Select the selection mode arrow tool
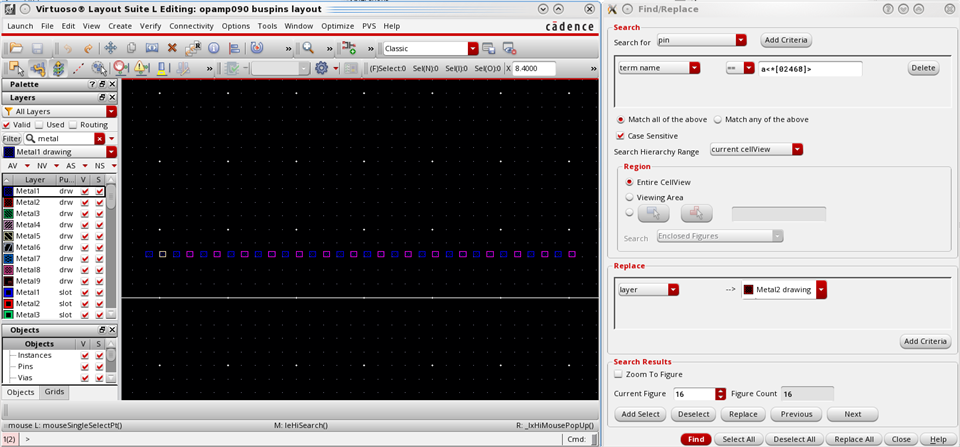This screenshot has height=447, width=960. coord(17,68)
